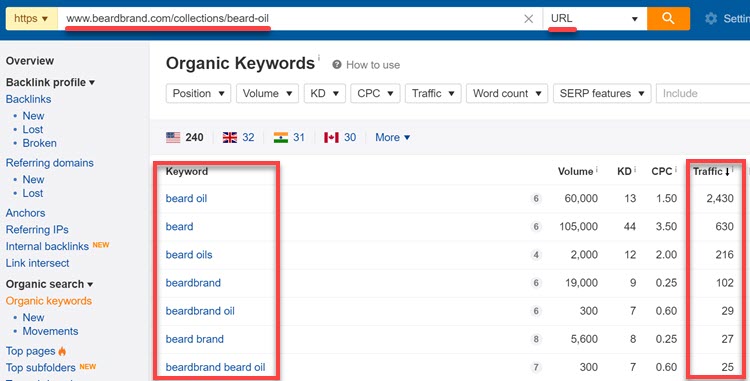The width and height of the screenshot is (750, 381).
Task: Sort by the Volume column header
Action: pyautogui.click(x=575, y=171)
